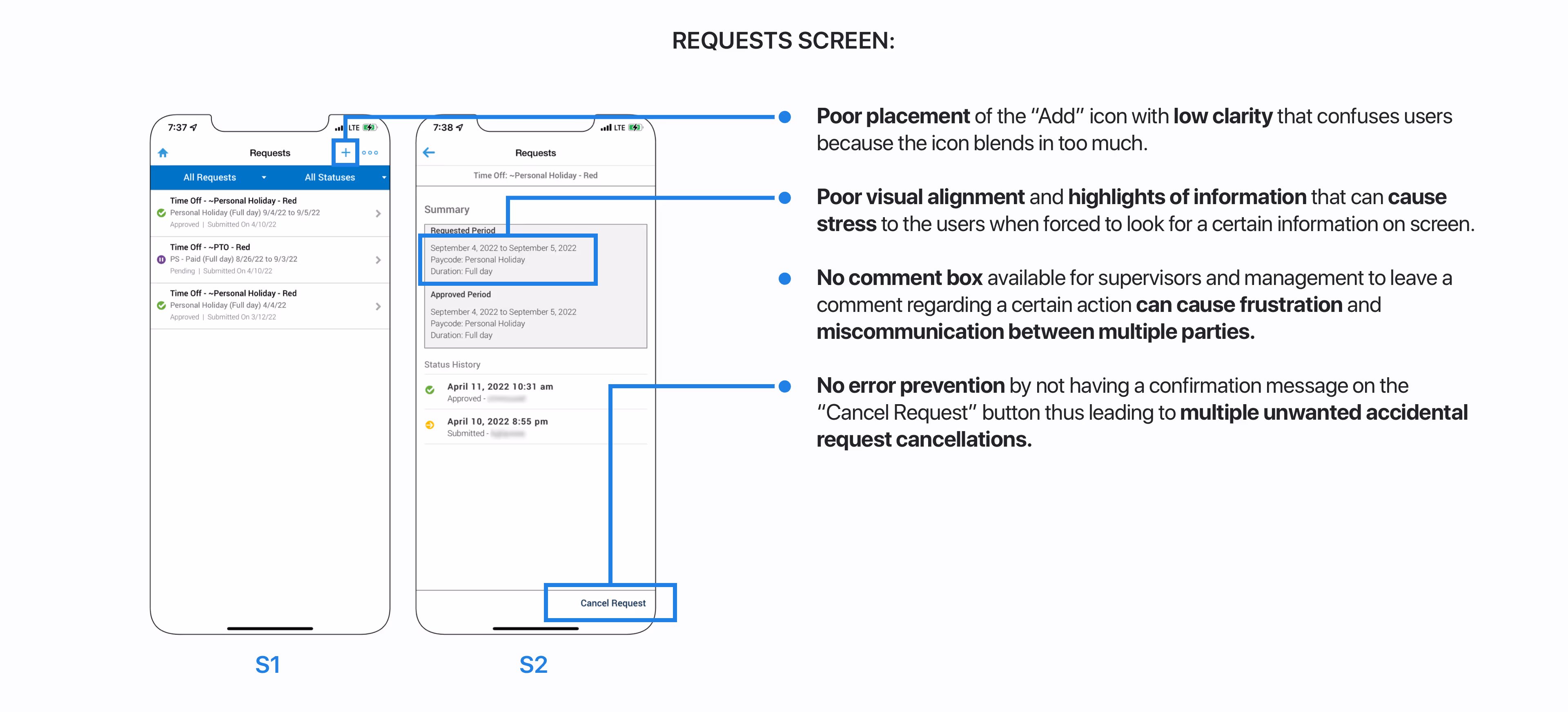Click the Requested Period summary block
The height and width of the screenshot is (712, 1568).
pos(503,260)
